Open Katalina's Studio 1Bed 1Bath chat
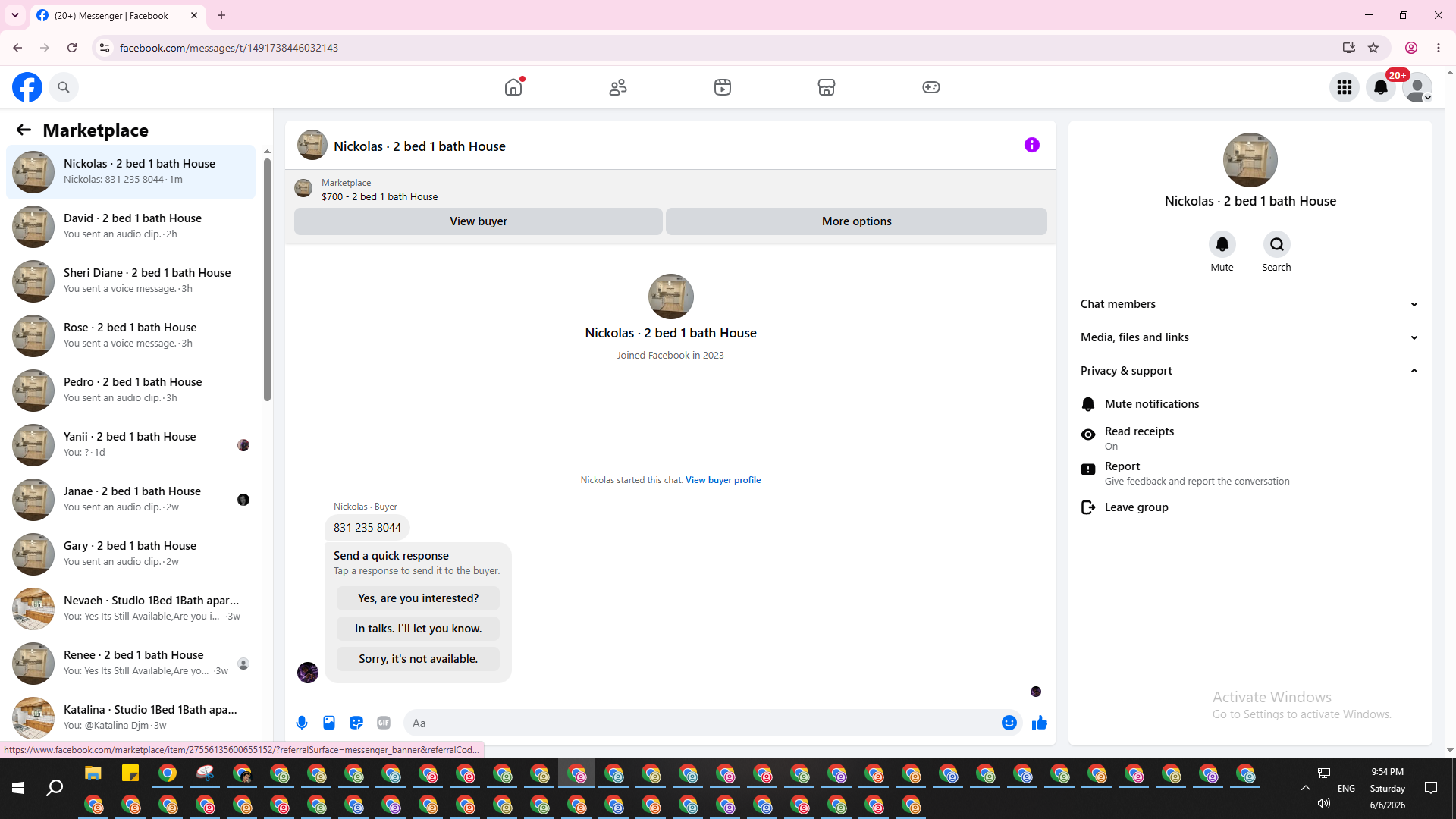1456x819 pixels. point(131,718)
